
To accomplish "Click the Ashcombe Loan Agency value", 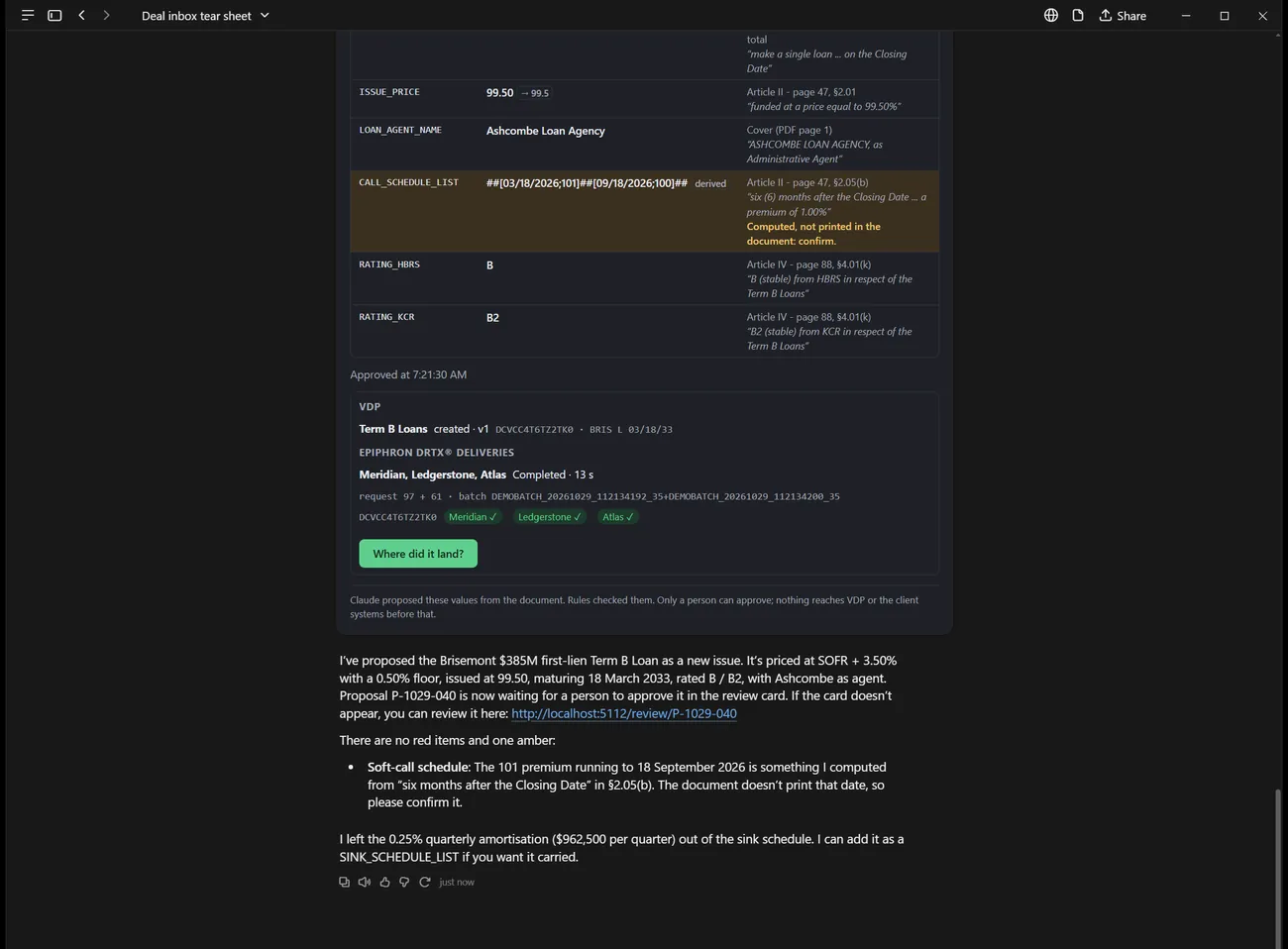I will click(545, 131).
